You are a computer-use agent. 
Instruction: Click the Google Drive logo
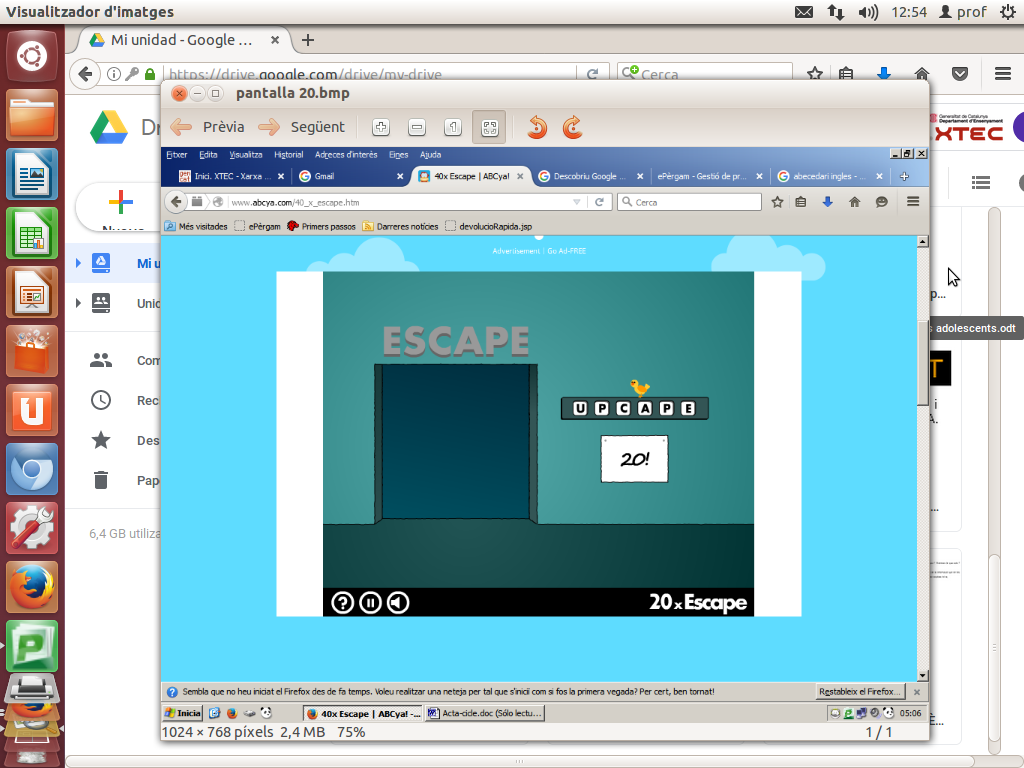point(108,127)
